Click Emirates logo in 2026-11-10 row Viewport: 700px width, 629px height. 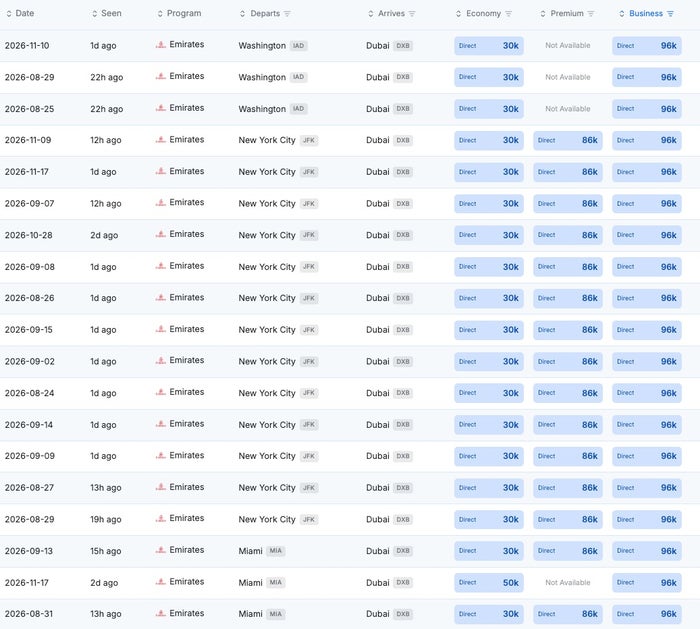pyautogui.click(x=161, y=45)
